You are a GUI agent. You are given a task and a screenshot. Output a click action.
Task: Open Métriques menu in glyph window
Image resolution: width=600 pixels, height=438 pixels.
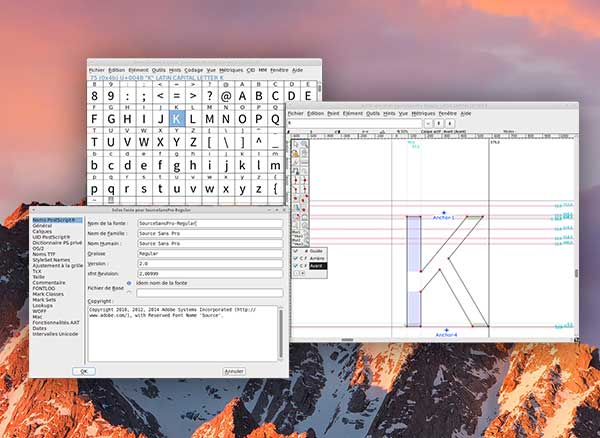coord(423,114)
